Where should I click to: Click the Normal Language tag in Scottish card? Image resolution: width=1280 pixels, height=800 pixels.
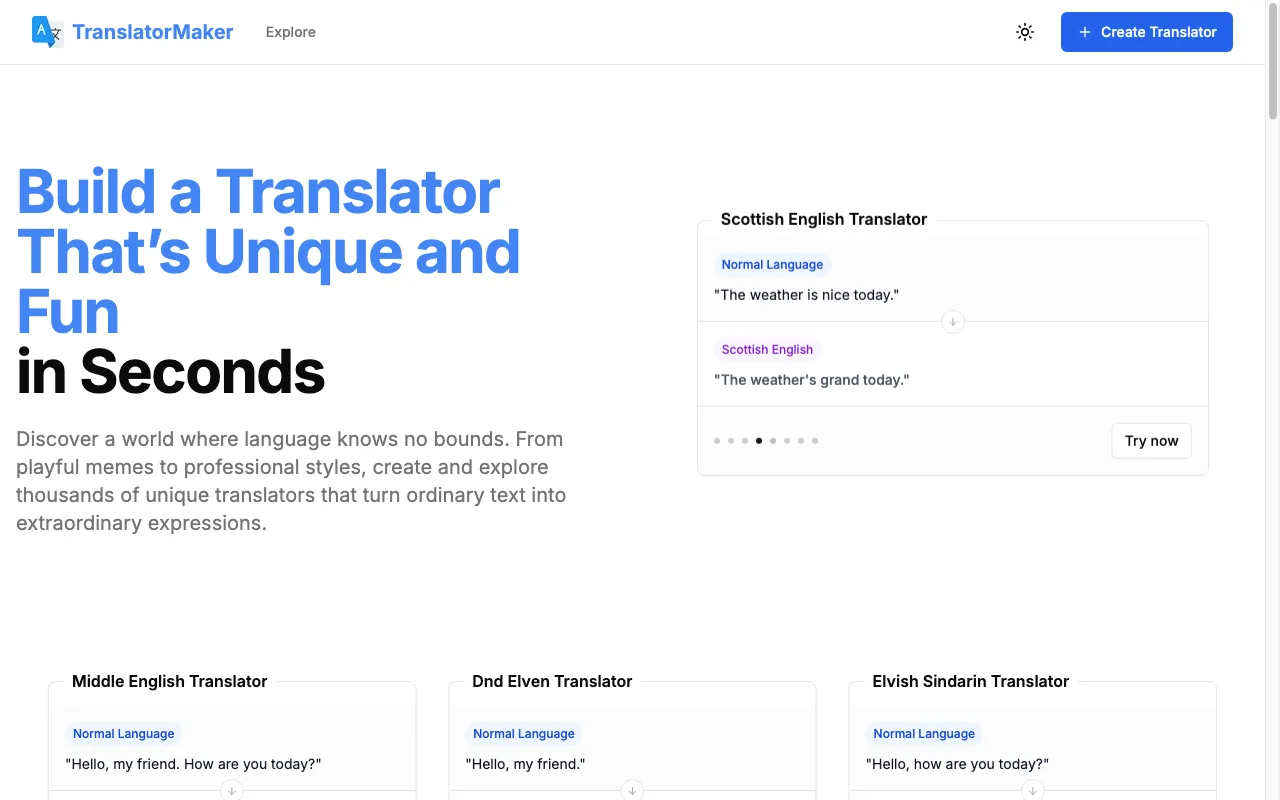[772, 265]
